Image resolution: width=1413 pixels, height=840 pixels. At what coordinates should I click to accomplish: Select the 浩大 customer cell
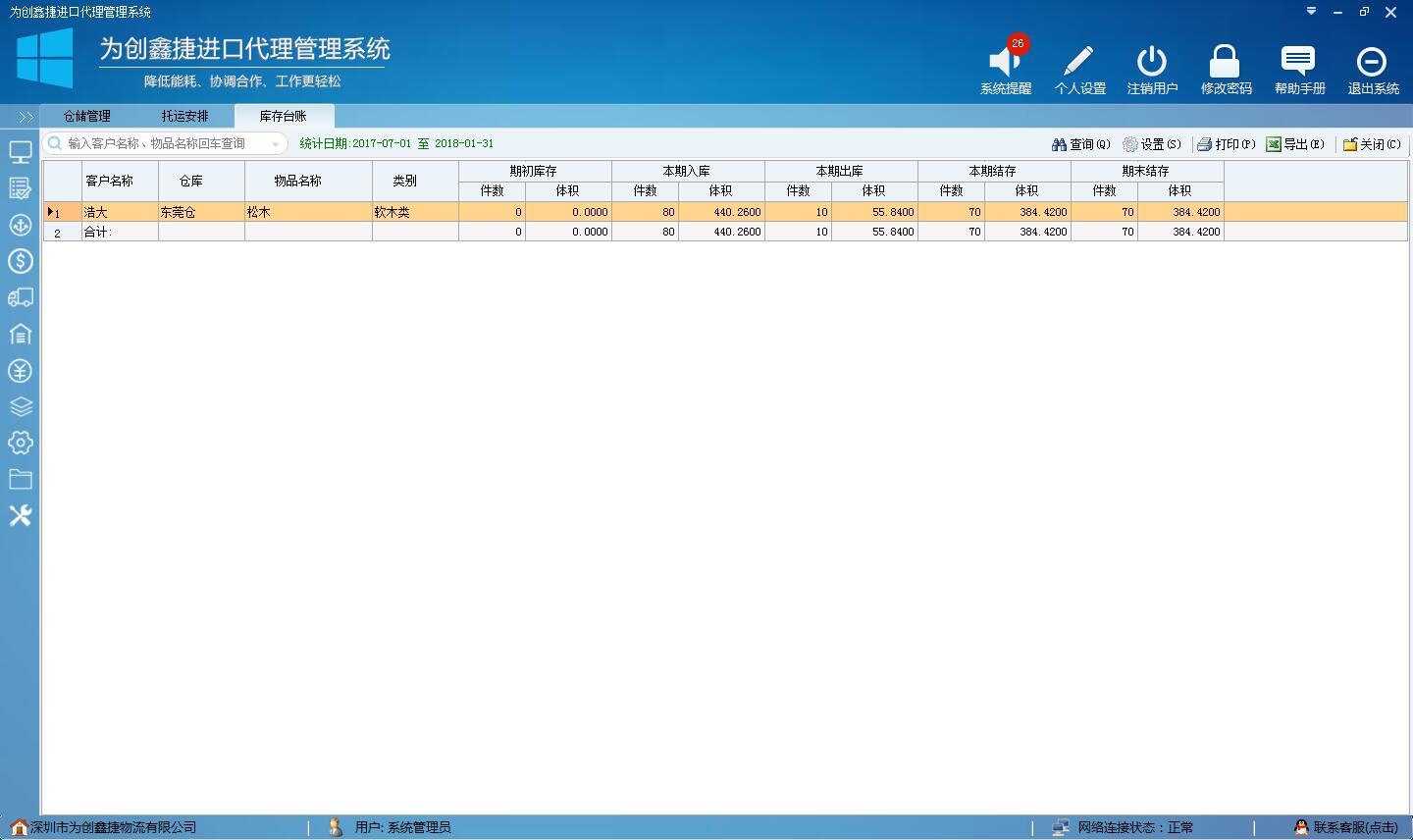tap(120, 212)
